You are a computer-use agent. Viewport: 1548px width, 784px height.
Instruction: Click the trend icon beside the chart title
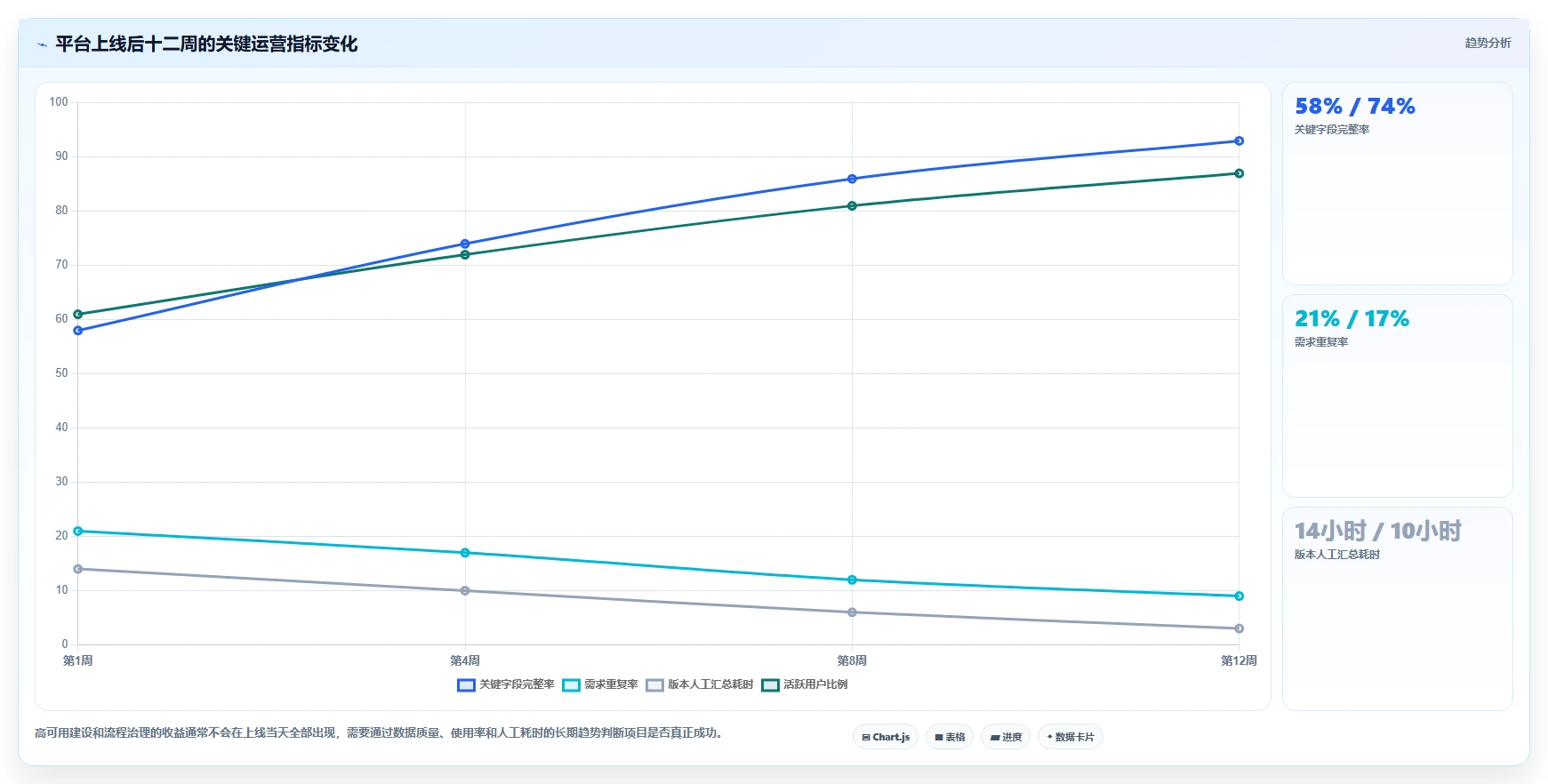[42, 44]
